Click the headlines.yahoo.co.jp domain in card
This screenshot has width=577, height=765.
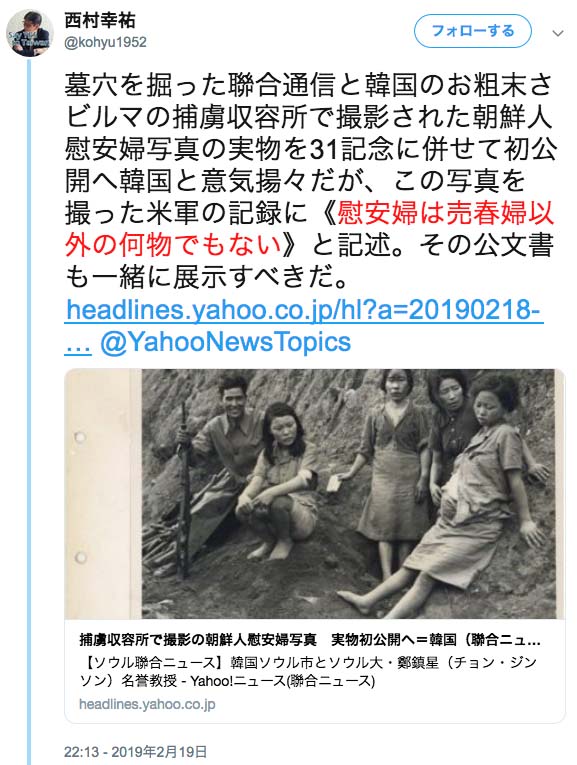coord(147,704)
